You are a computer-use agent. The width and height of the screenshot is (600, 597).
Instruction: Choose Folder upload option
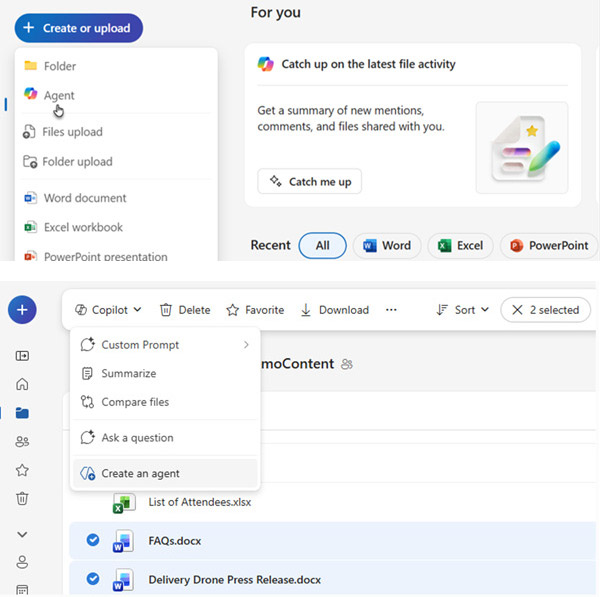(116, 161)
